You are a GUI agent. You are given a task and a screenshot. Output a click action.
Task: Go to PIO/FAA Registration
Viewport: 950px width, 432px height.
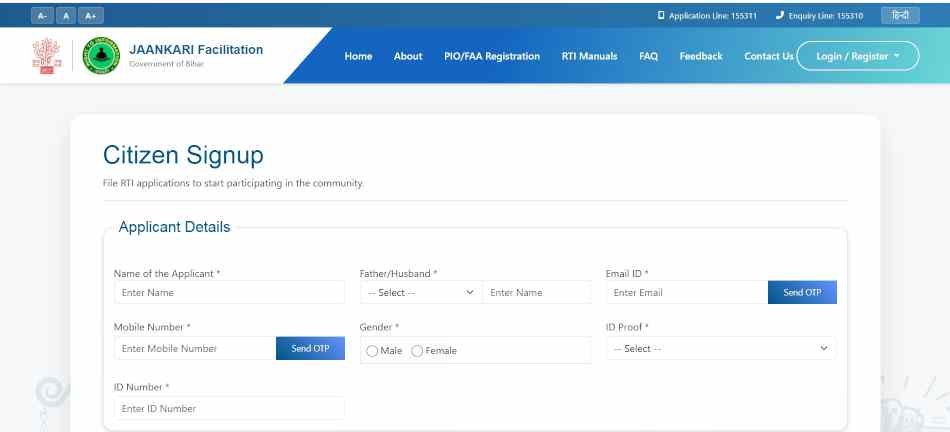click(x=491, y=56)
